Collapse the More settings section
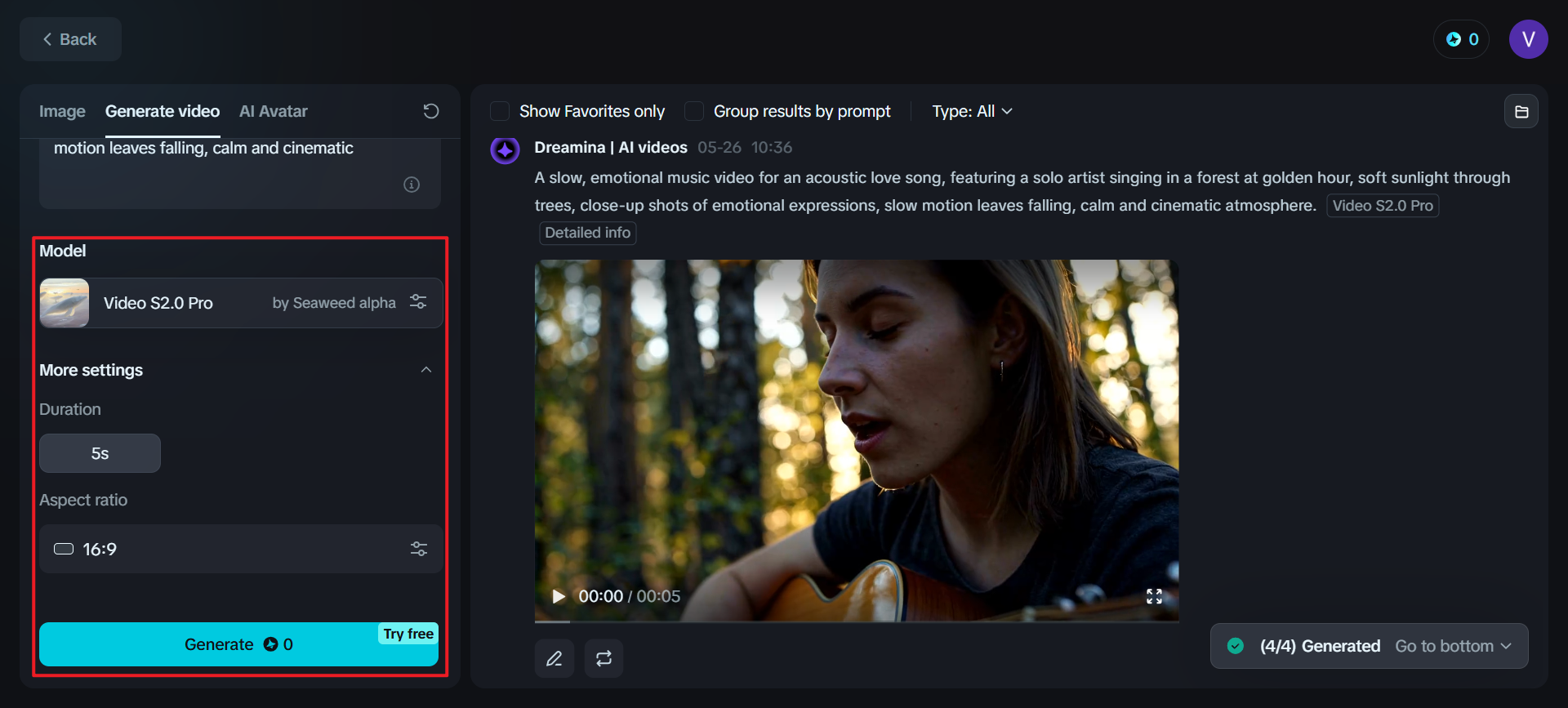This screenshot has width=1568, height=708. click(x=426, y=370)
